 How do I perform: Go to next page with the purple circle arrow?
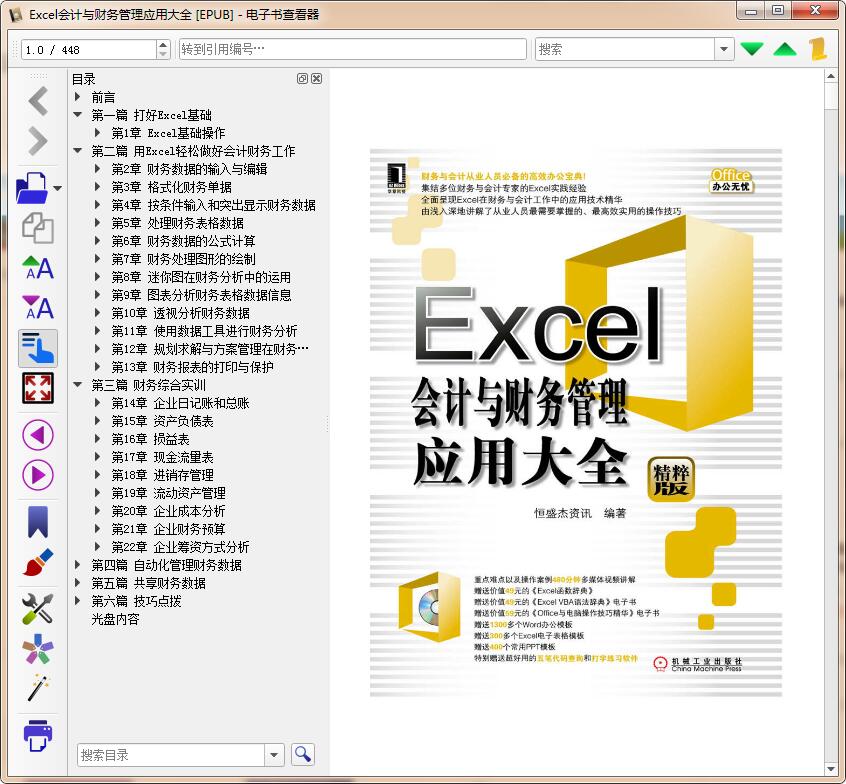38,475
